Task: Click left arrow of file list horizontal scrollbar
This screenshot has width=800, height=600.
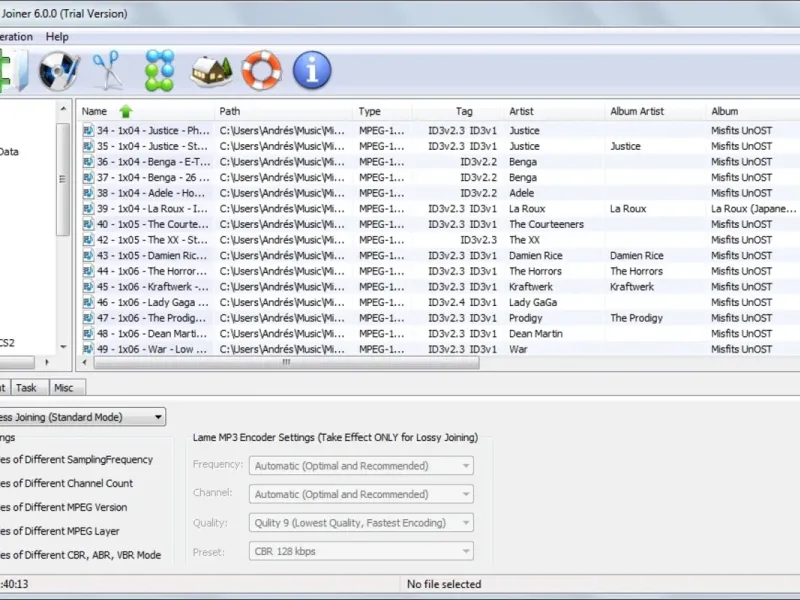Action: point(85,363)
